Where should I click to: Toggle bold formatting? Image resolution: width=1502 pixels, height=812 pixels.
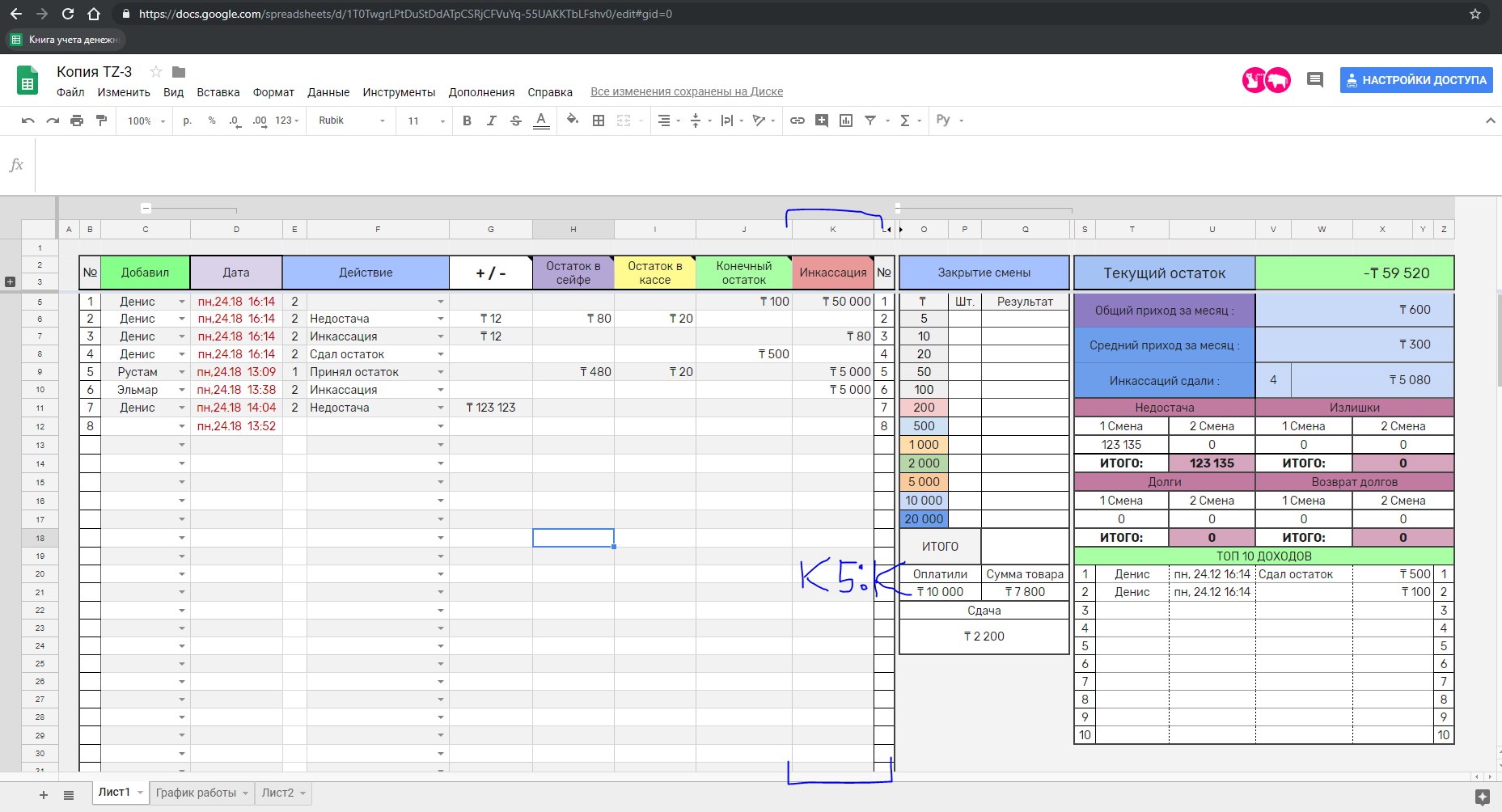(467, 121)
